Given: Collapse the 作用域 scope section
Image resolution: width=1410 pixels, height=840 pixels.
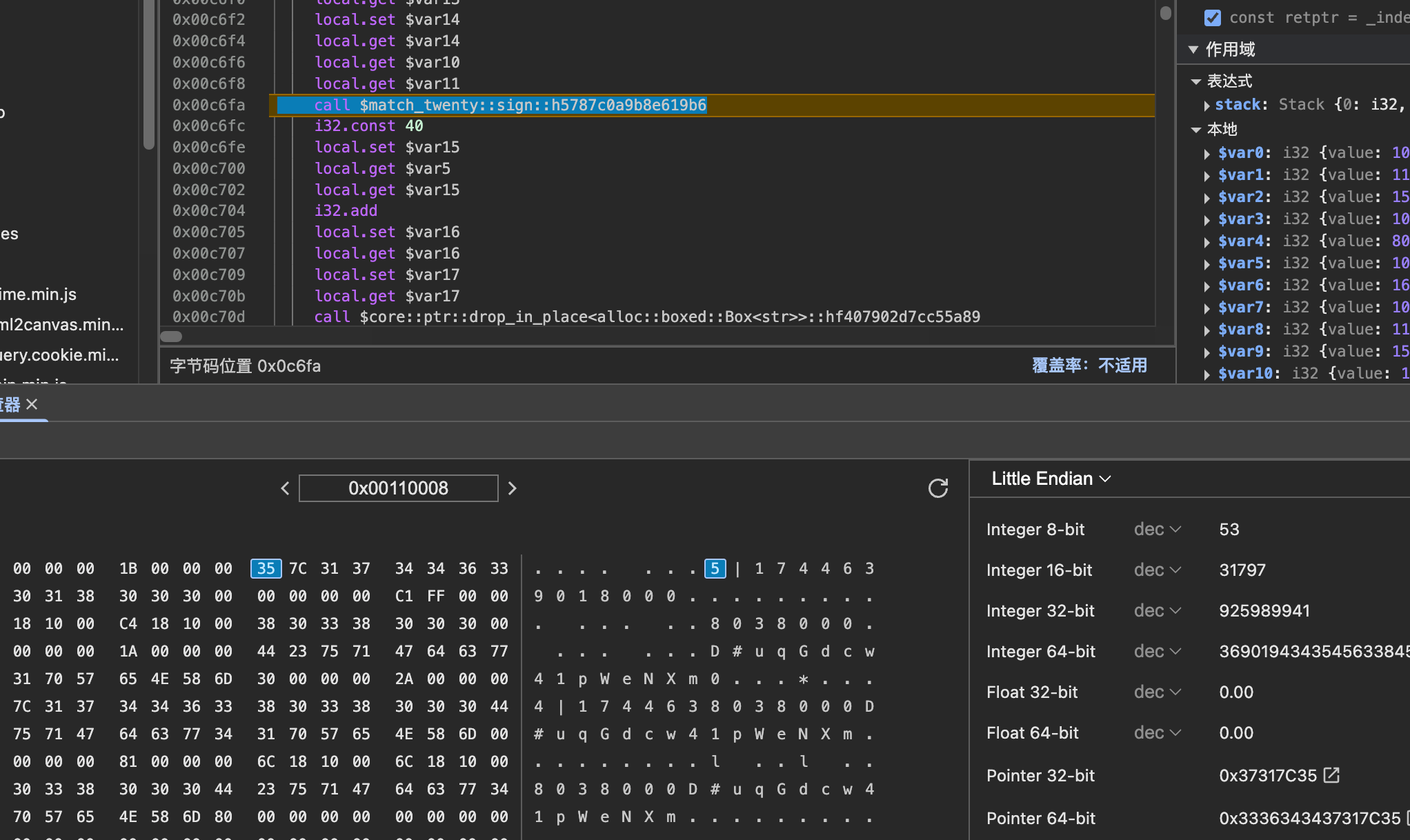Looking at the screenshot, I should 1193,50.
